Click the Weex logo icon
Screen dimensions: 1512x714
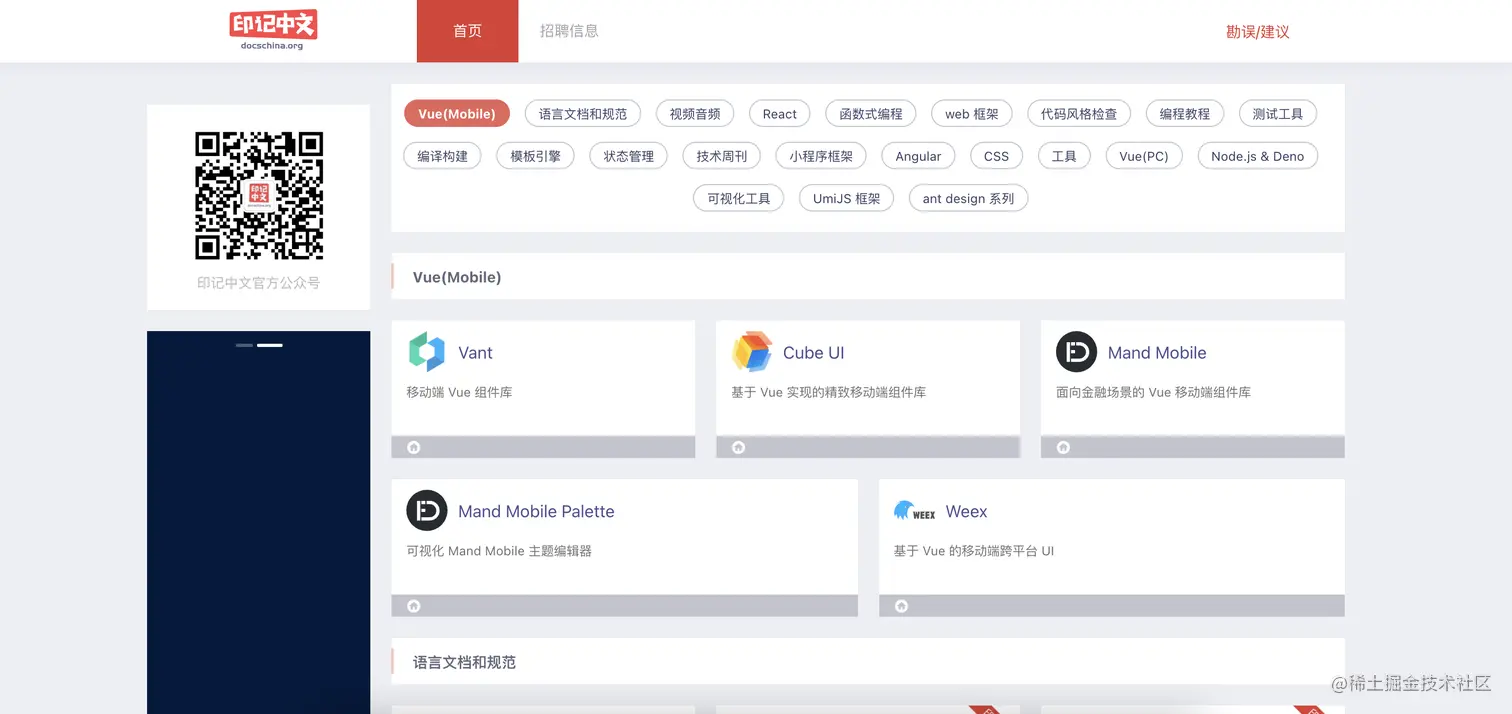914,511
